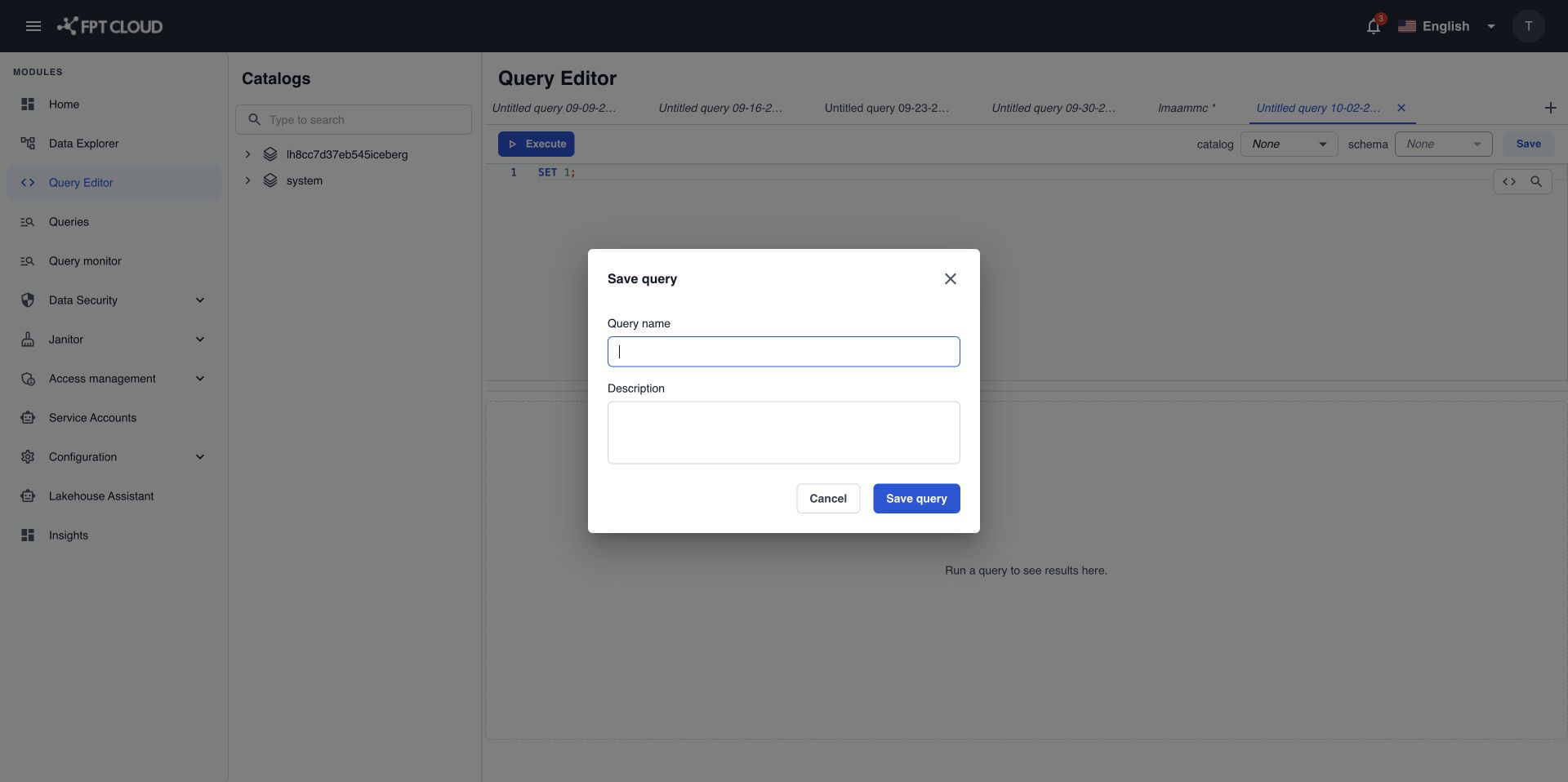
Task: Click the Execute button
Action: (x=537, y=144)
